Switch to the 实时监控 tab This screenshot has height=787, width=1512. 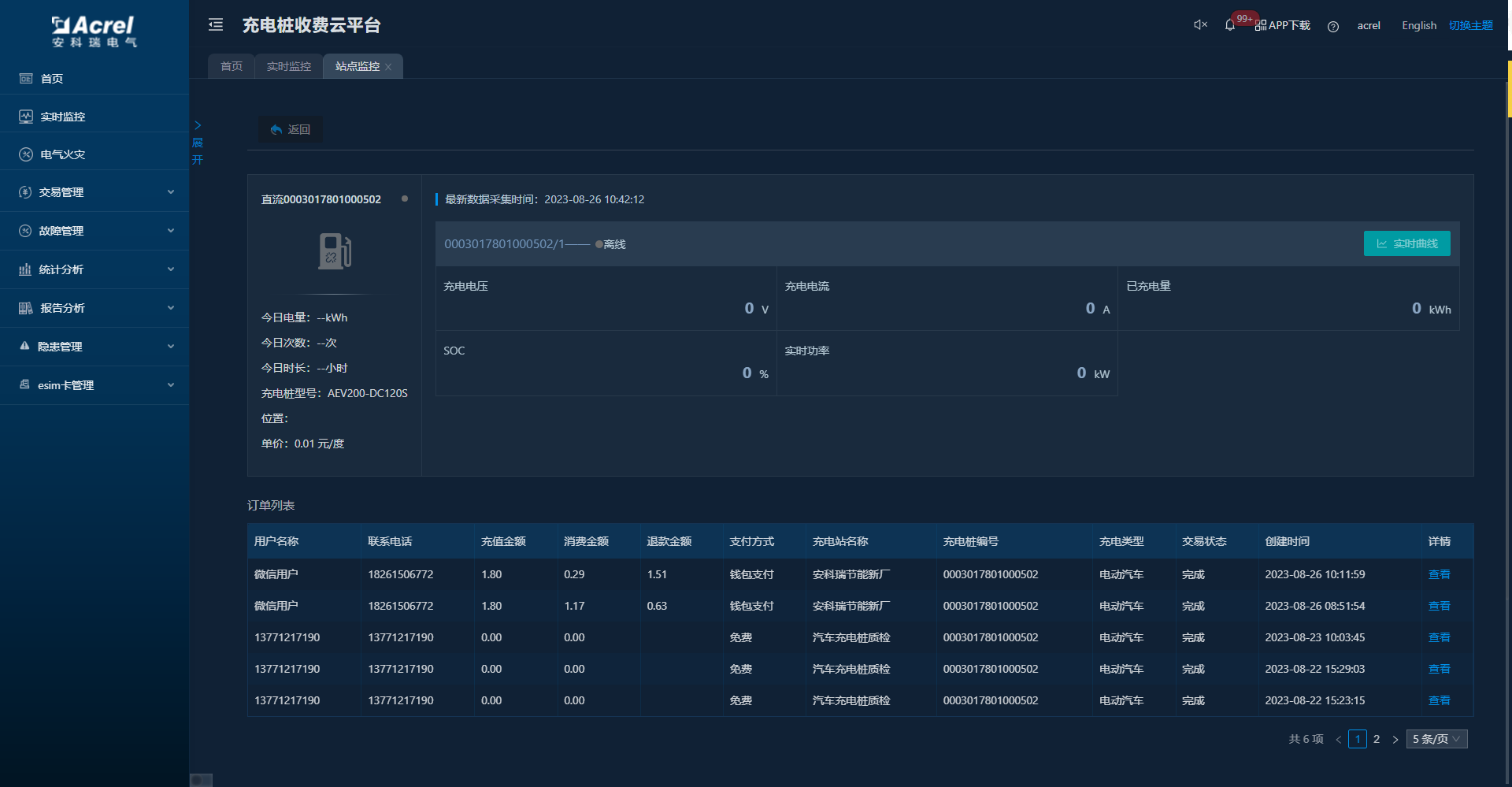pyautogui.click(x=288, y=67)
